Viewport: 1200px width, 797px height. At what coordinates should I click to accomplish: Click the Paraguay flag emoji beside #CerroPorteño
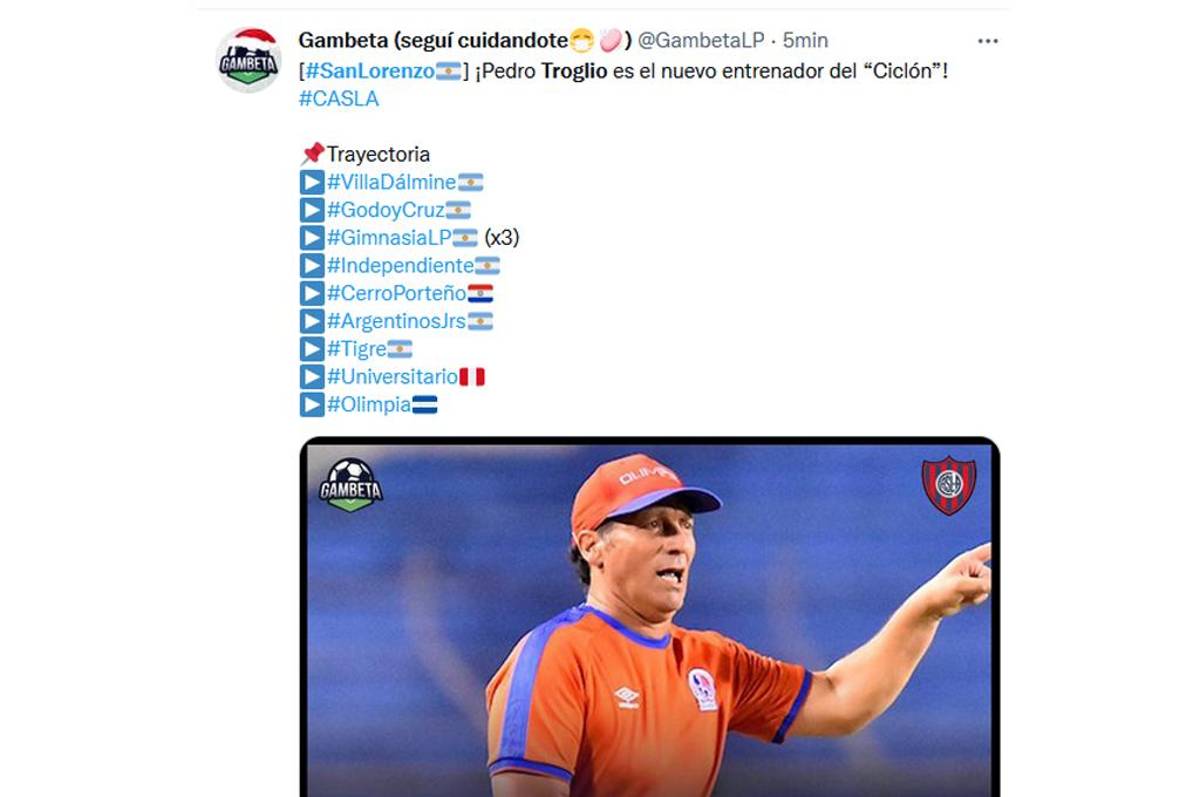pos(481,293)
